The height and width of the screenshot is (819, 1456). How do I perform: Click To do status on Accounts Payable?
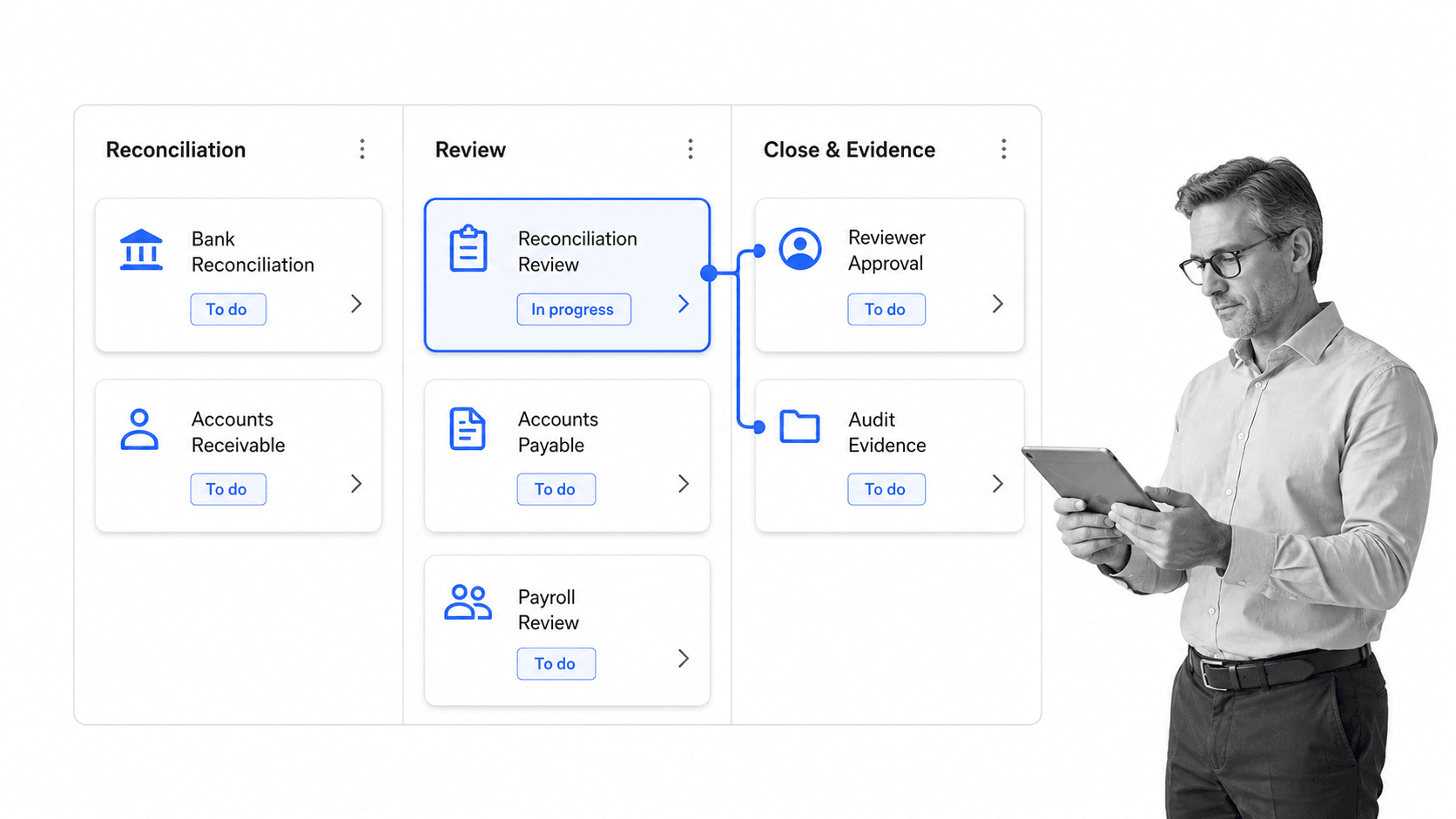pos(556,489)
